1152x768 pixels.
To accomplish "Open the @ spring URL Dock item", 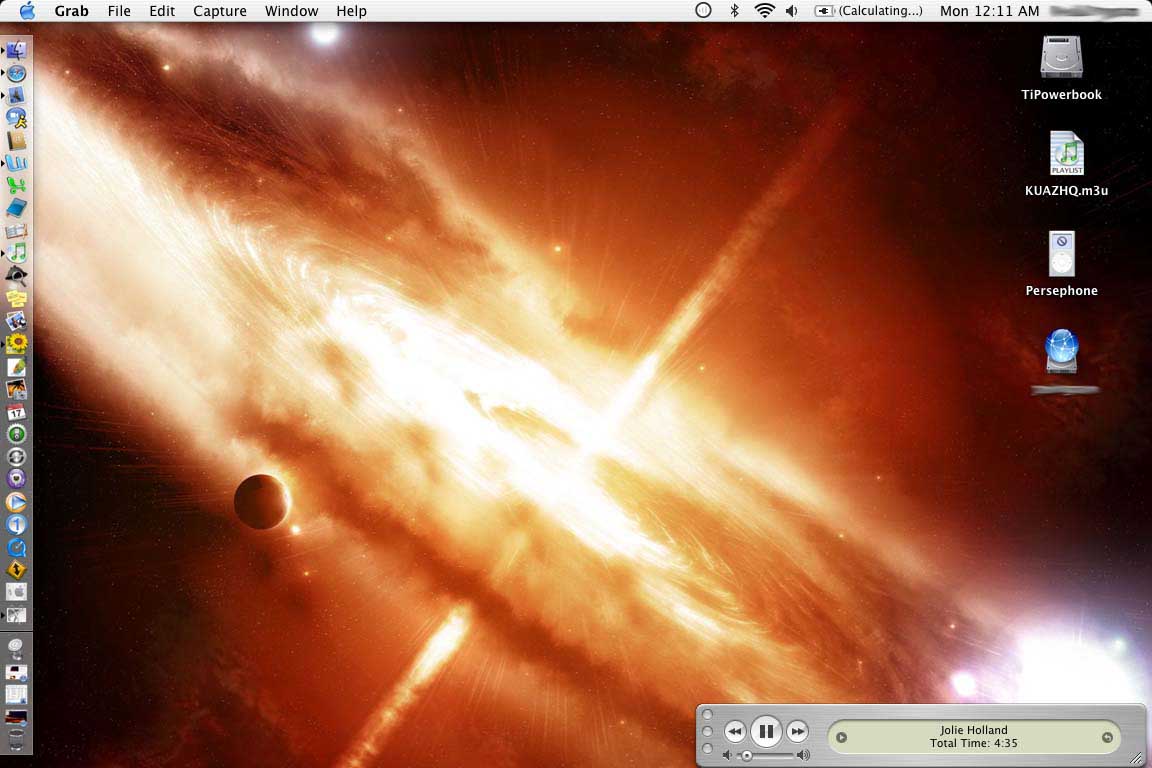I will [16, 649].
